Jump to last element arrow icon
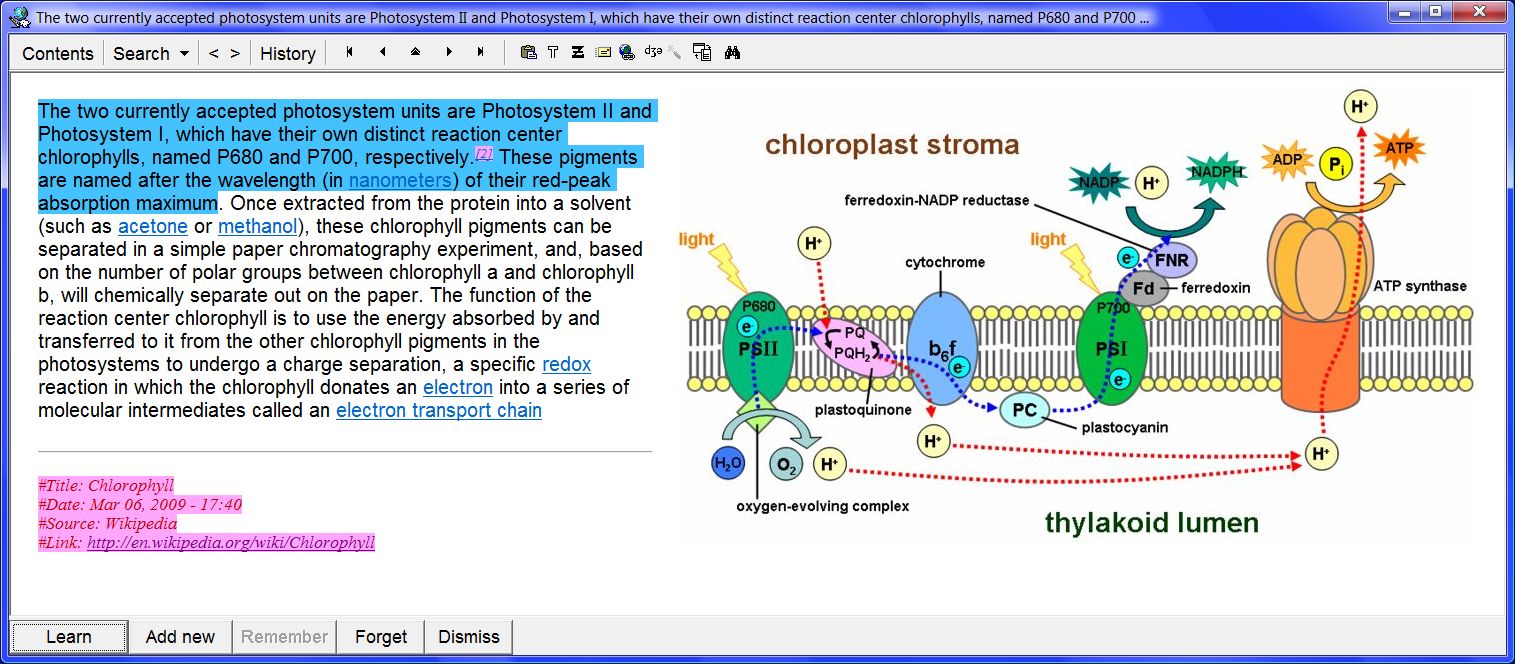The image size is (1515, 664). [481, 53]
